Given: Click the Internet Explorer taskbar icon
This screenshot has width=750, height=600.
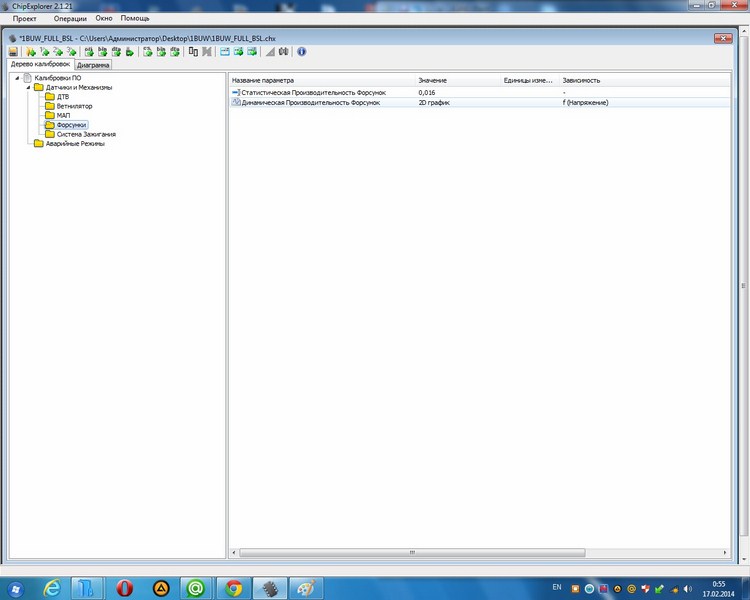Looking at the screenshot, I should click(53, 587).
